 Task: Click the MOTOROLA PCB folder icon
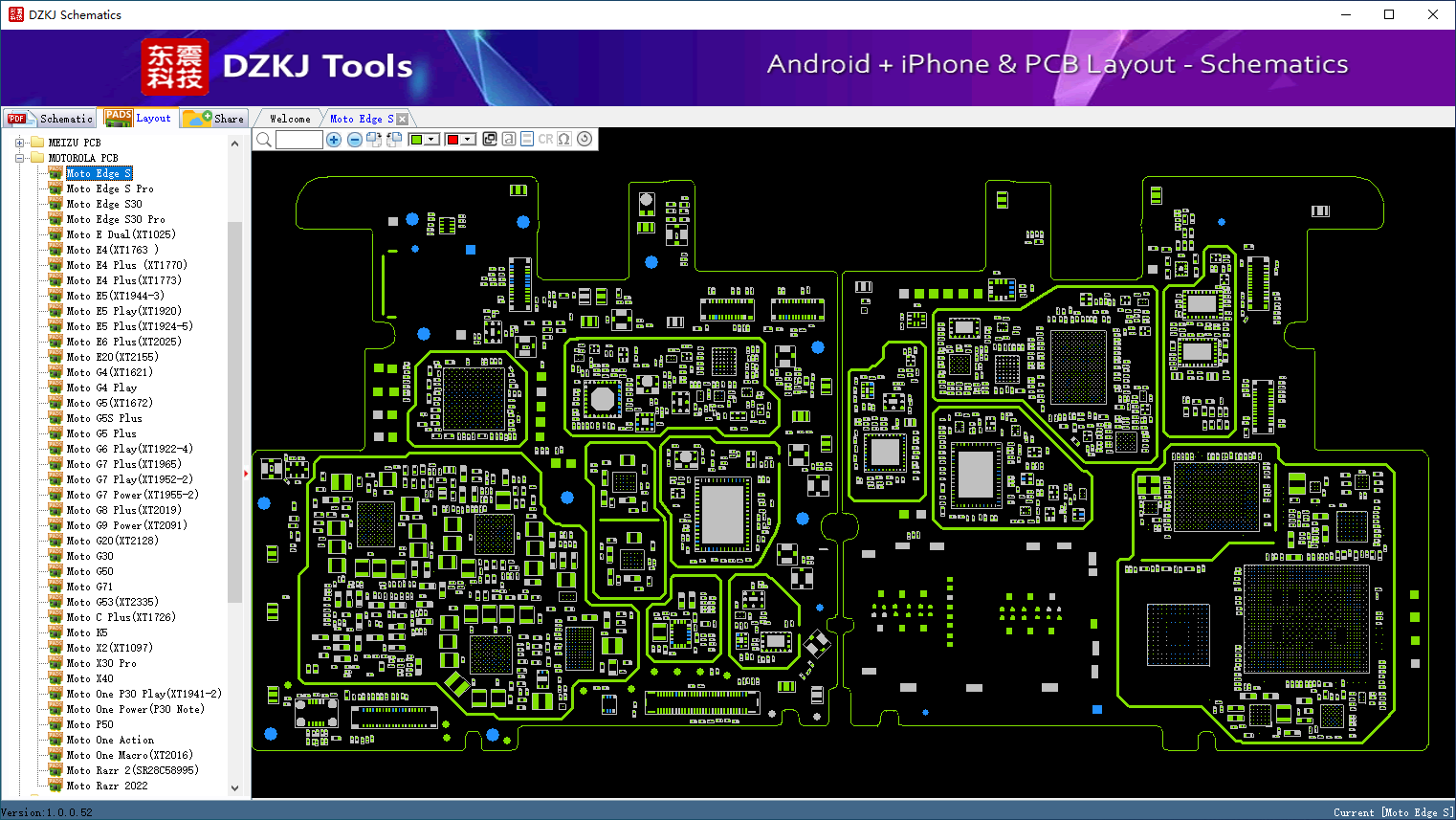pyautogui.click(x=37, y=158)
